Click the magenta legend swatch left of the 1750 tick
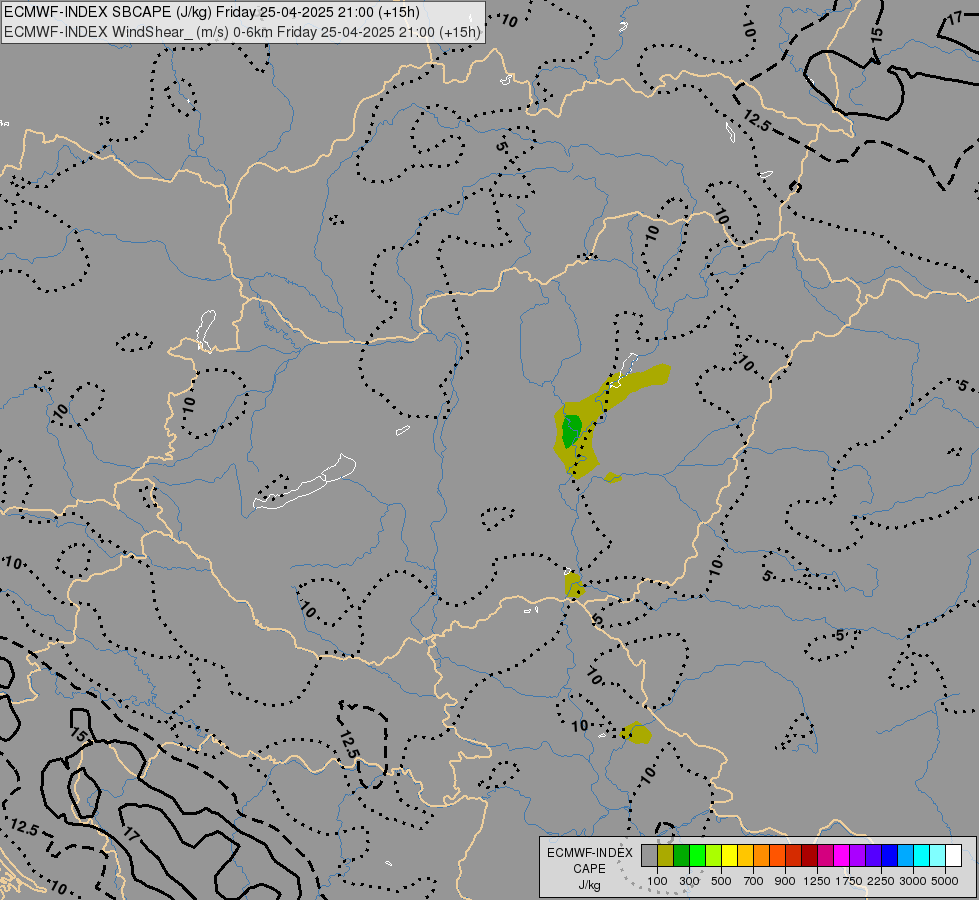 pyautogui.click(x=842, y=855)
